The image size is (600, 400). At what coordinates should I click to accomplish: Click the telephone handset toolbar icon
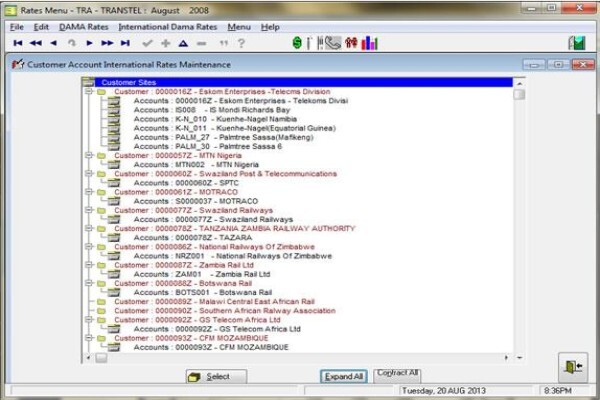[x=333, y=43]
